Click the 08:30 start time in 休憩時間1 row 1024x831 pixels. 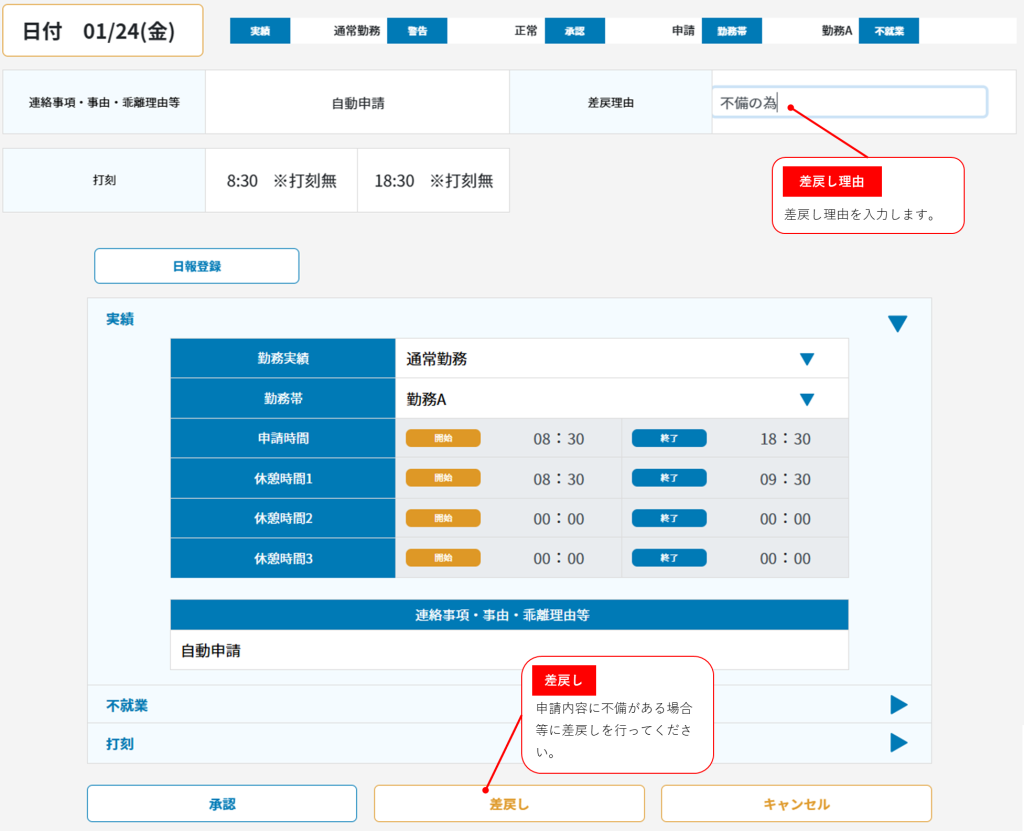[559, 479]
